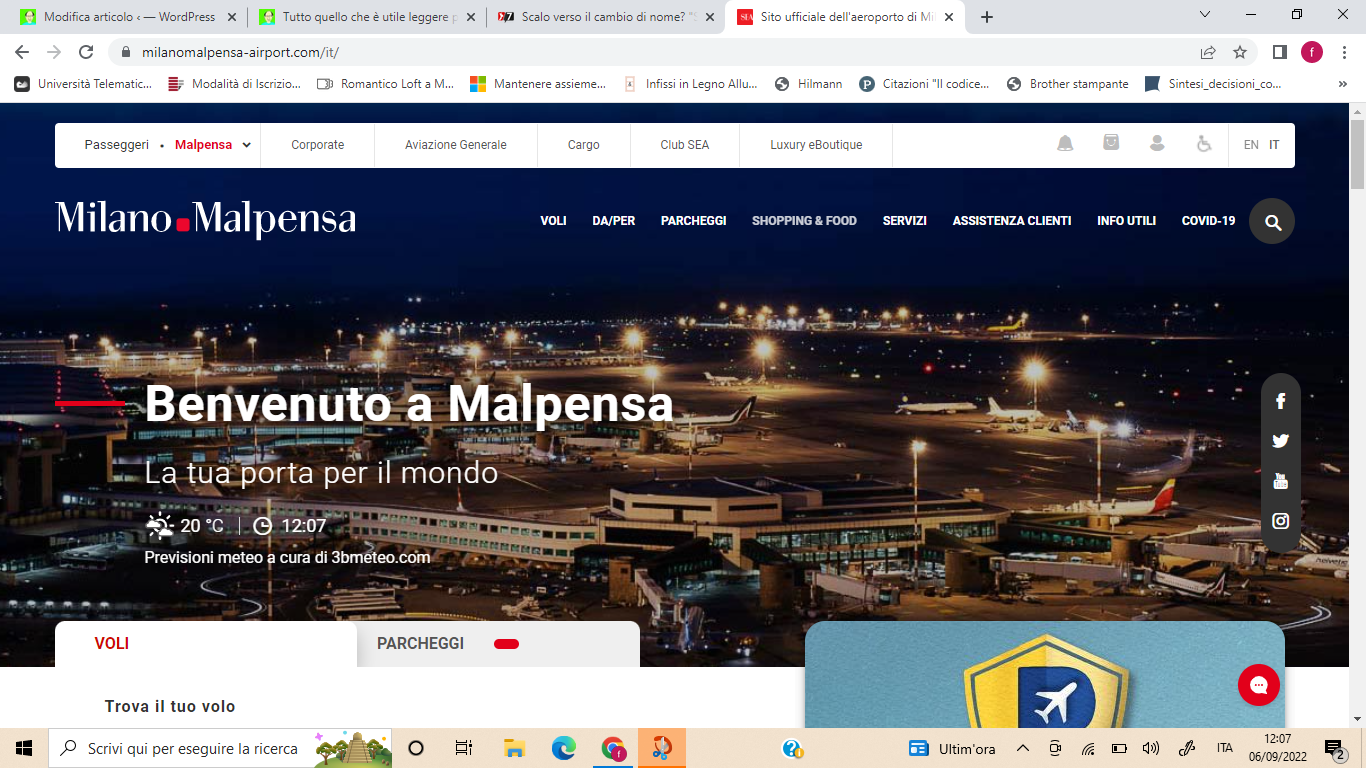Open the VOLI menu
1366x768 pixels.
(553, 221)
